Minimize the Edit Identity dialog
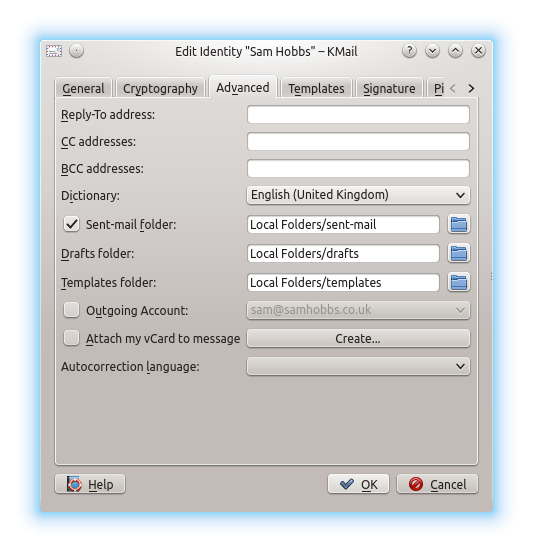Screen dimensions: 533x552 point(432,51)
